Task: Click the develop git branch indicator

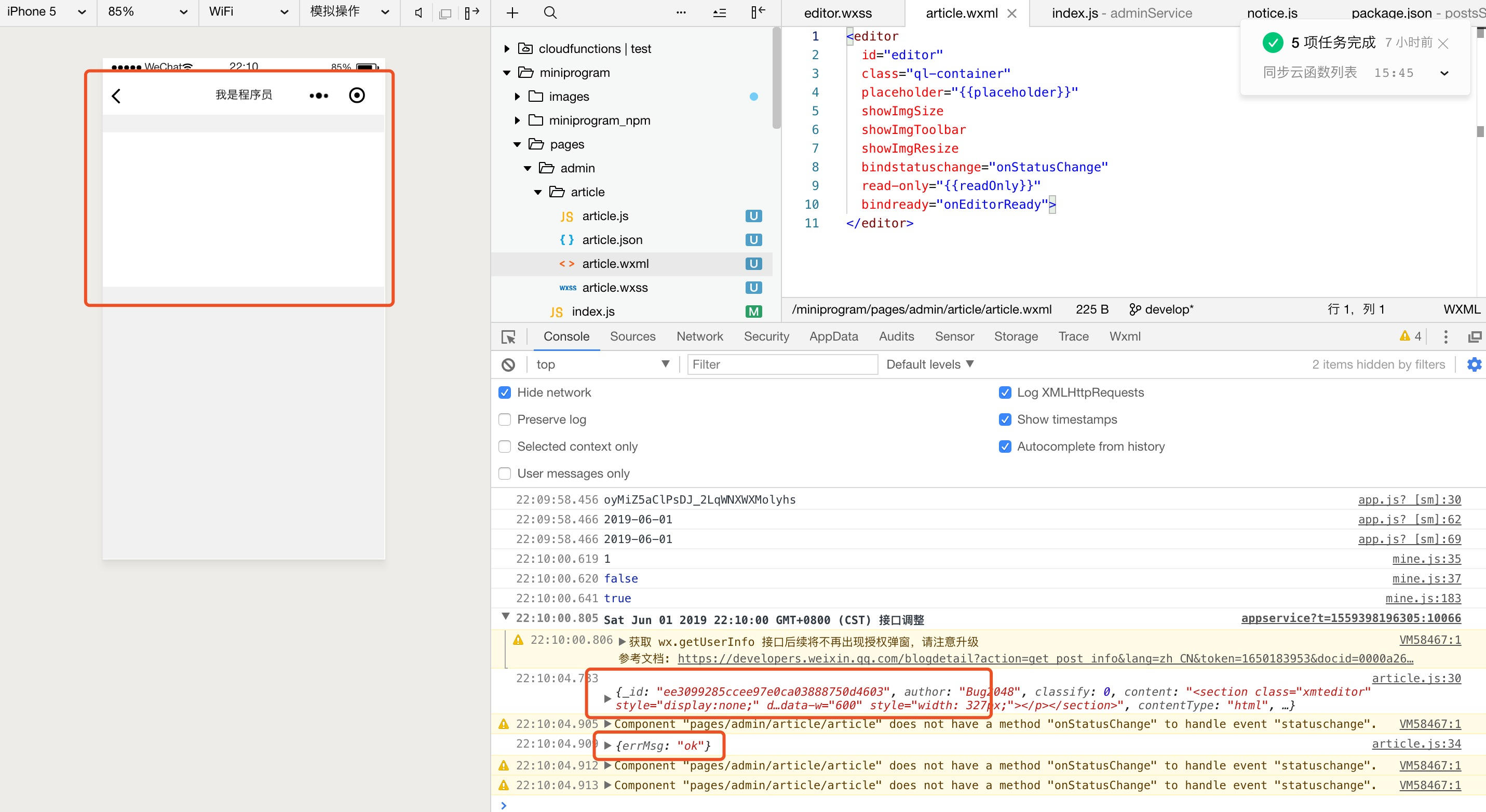Action: pos(1161,309)
